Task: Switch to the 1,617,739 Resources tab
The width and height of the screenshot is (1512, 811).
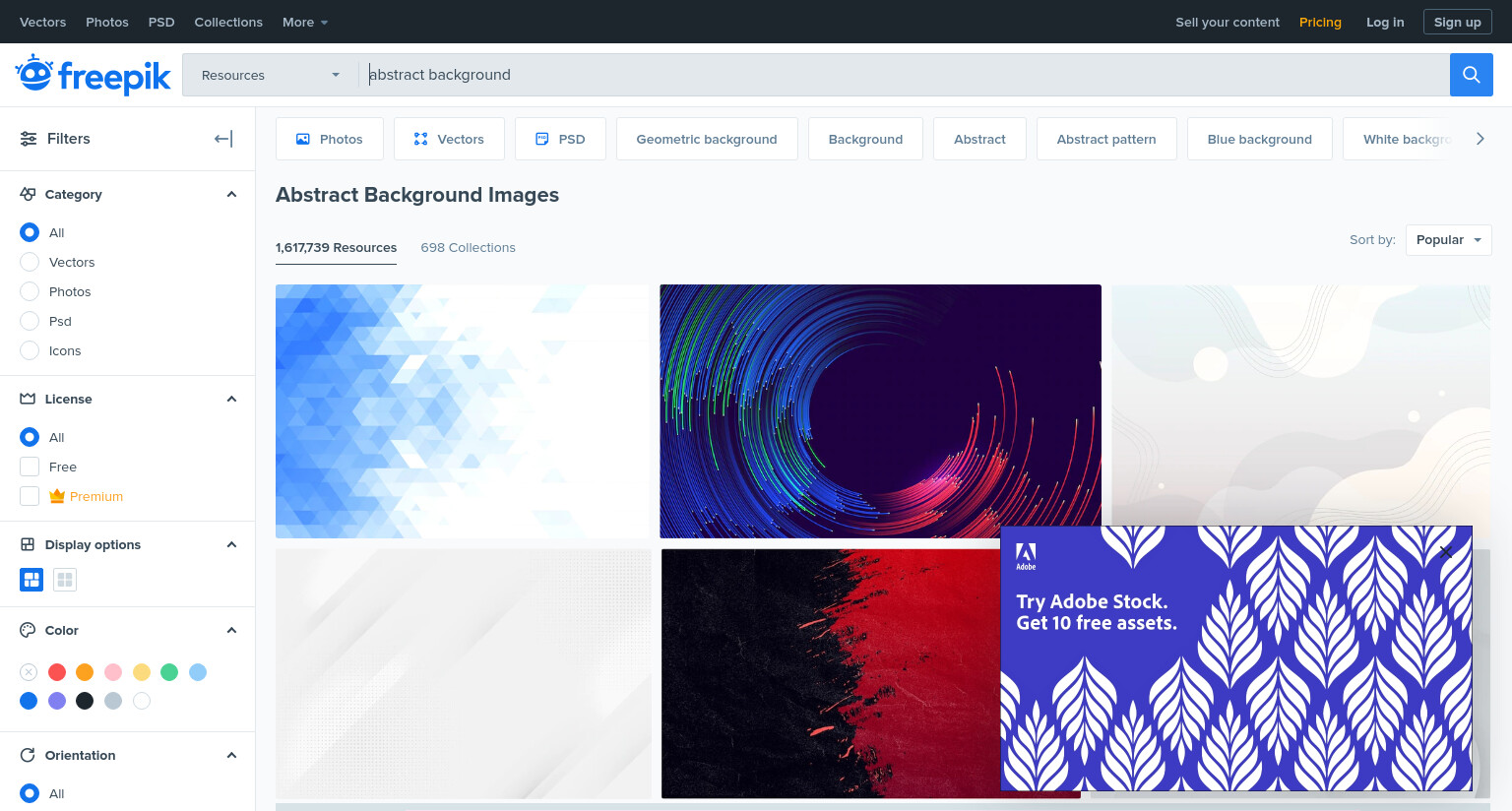Action: [x=336, y=248]
